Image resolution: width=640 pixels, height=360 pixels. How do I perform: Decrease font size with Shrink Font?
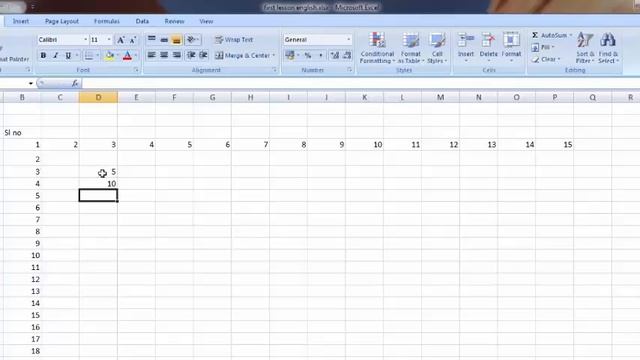pyautogui.click(x=133, y=40)
